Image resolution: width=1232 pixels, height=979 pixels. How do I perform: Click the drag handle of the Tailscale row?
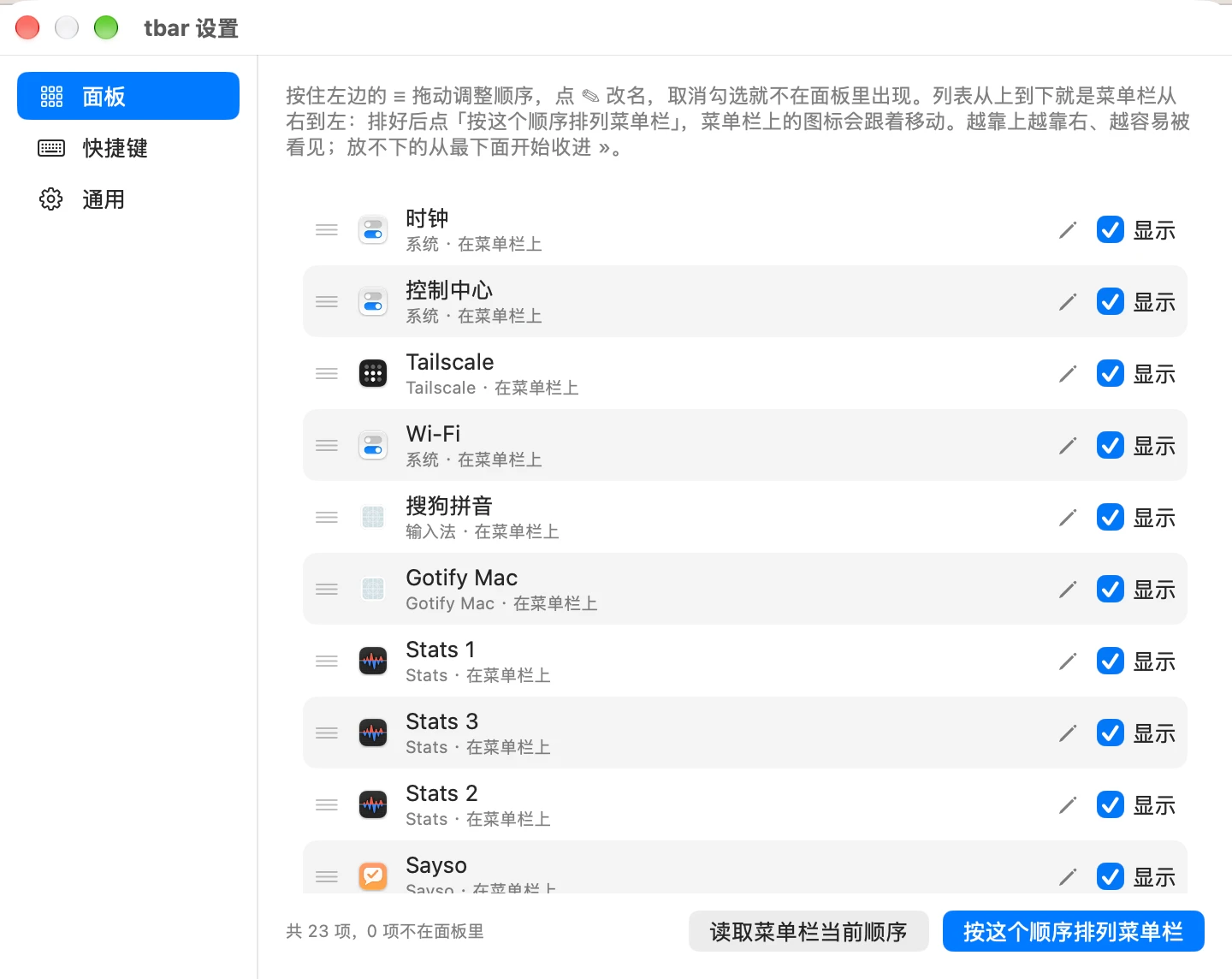[x=327, y=374]
